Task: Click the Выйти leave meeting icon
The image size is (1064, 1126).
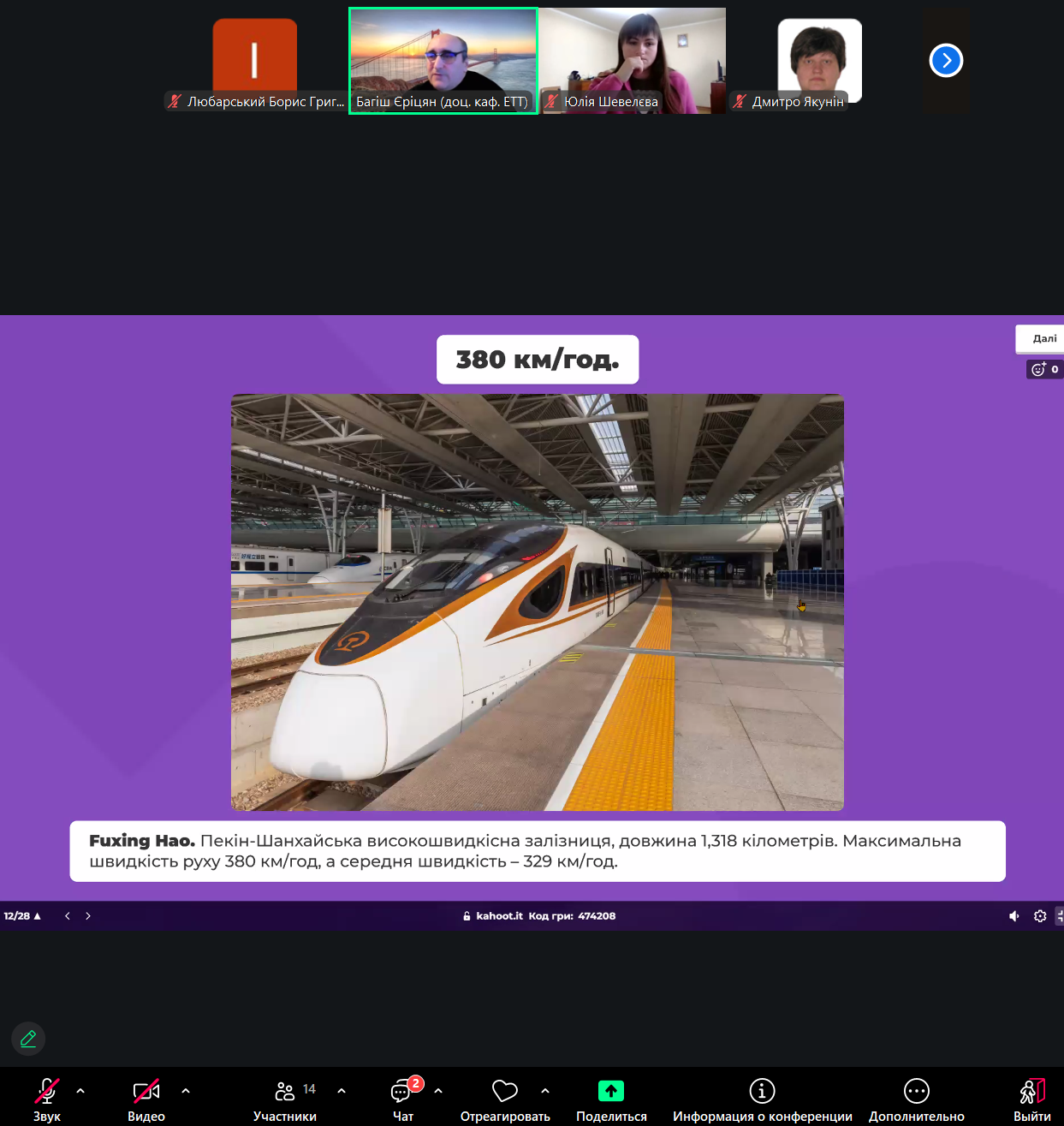Action: pos(1031,1092)
